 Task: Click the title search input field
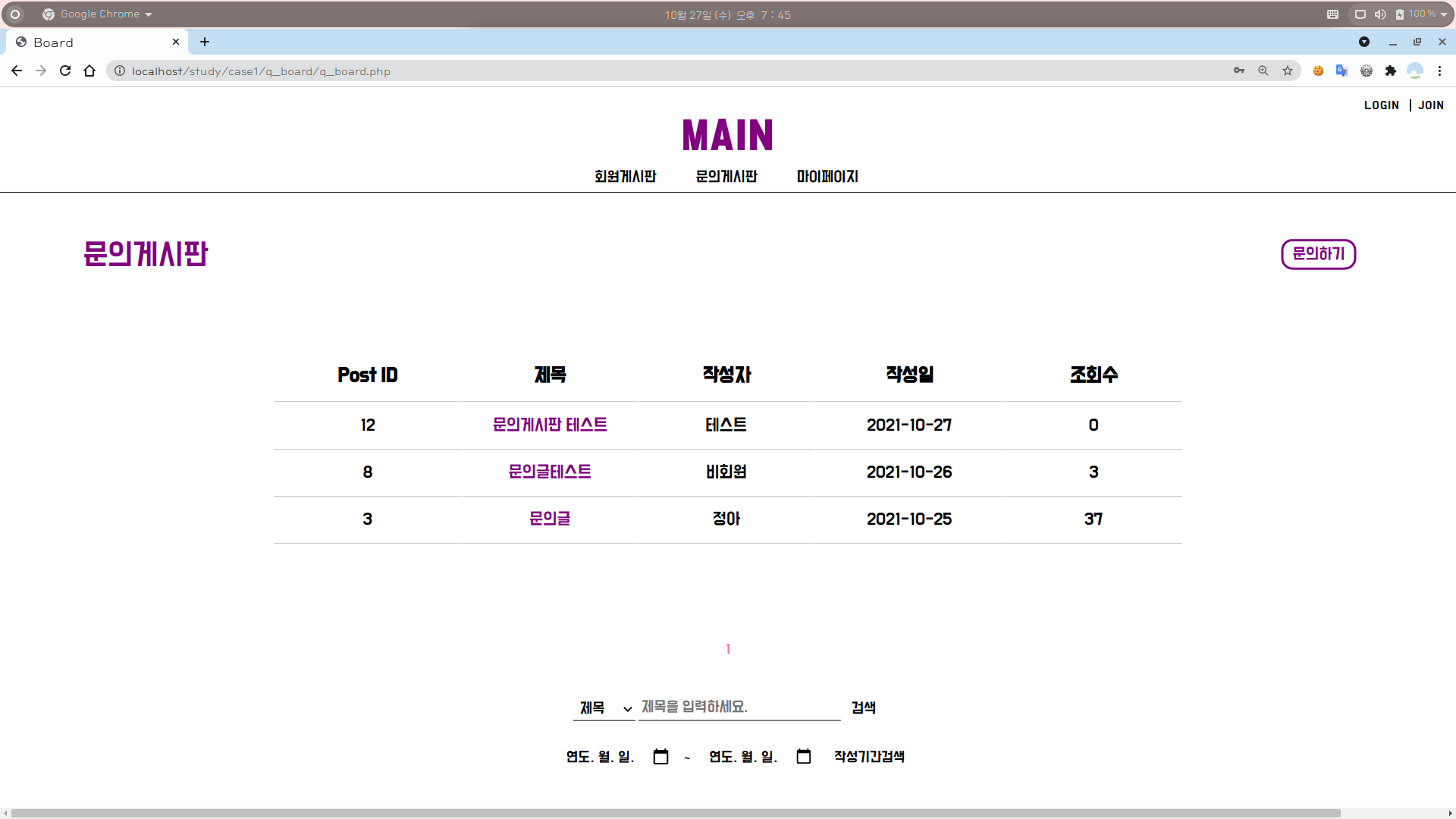click(x=739, y=707)
